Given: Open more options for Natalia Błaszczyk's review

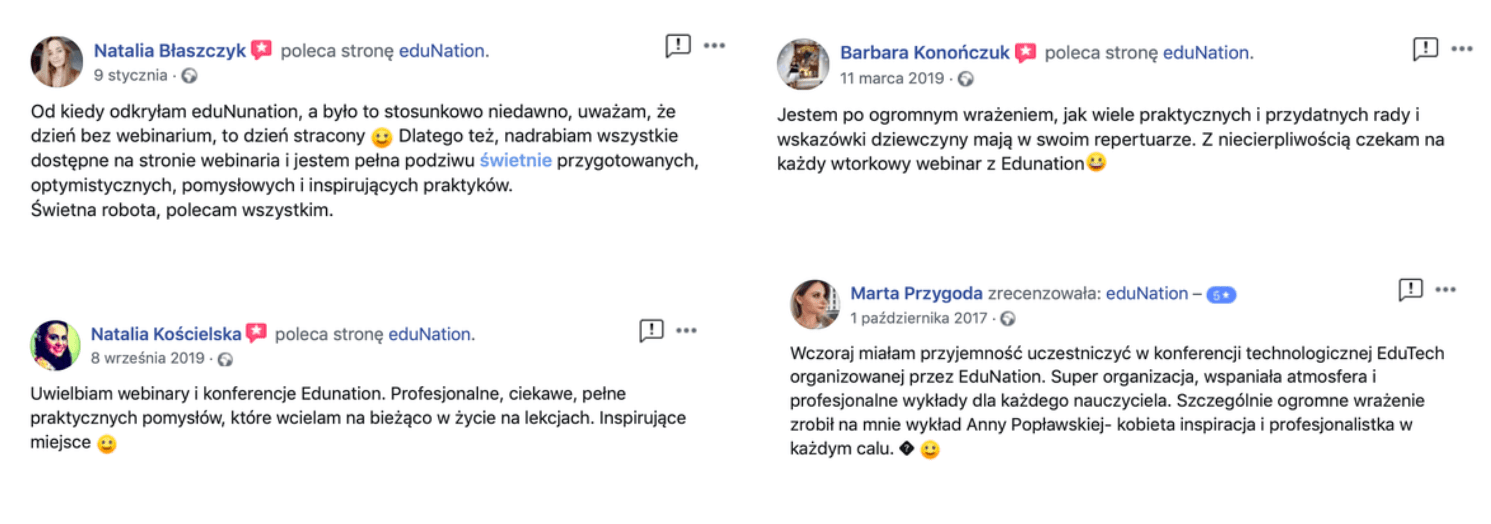Looking at the screenshot, I should coord(714,46).
